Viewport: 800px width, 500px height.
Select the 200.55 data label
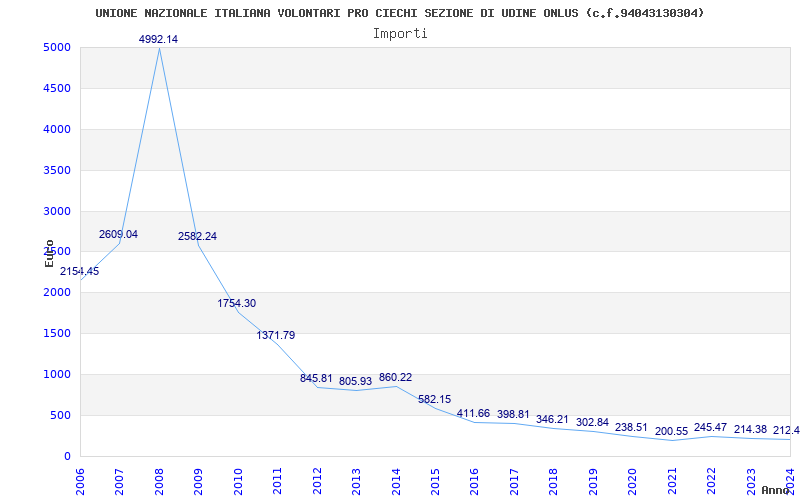[x=671, y=431]
